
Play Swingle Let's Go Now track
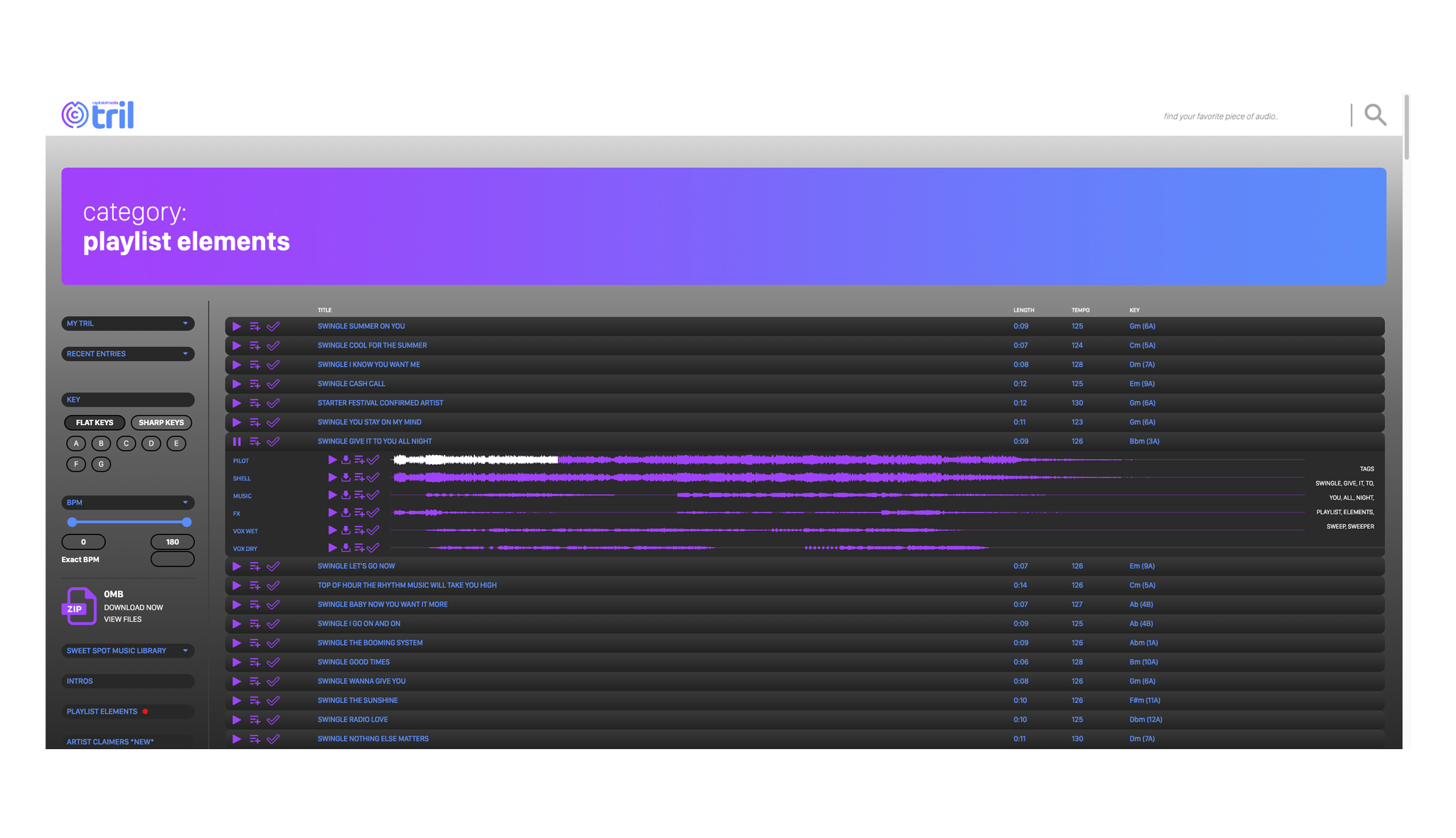tap(237, 566)
